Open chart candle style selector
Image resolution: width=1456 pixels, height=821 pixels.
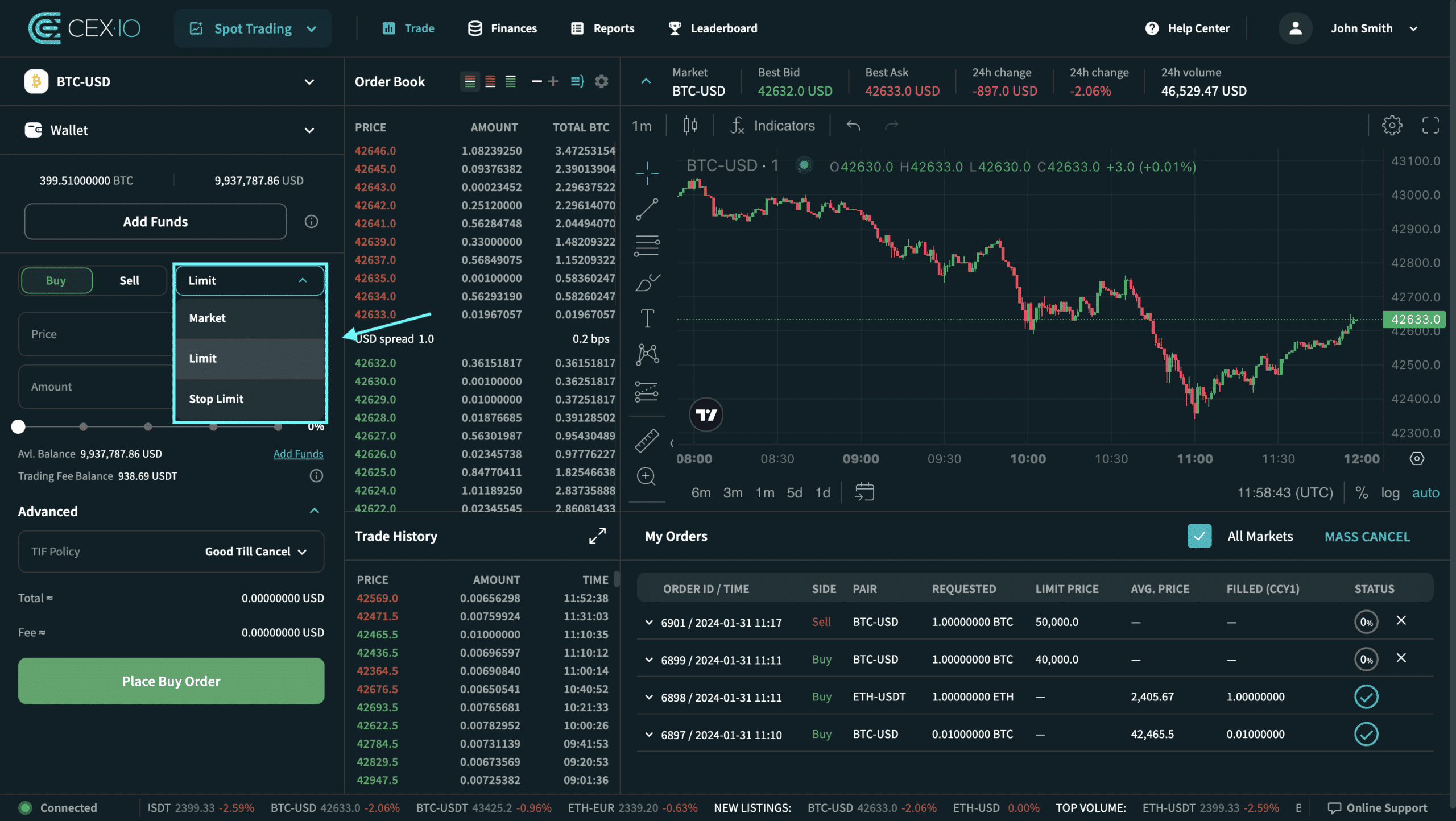tap(690, 125)
